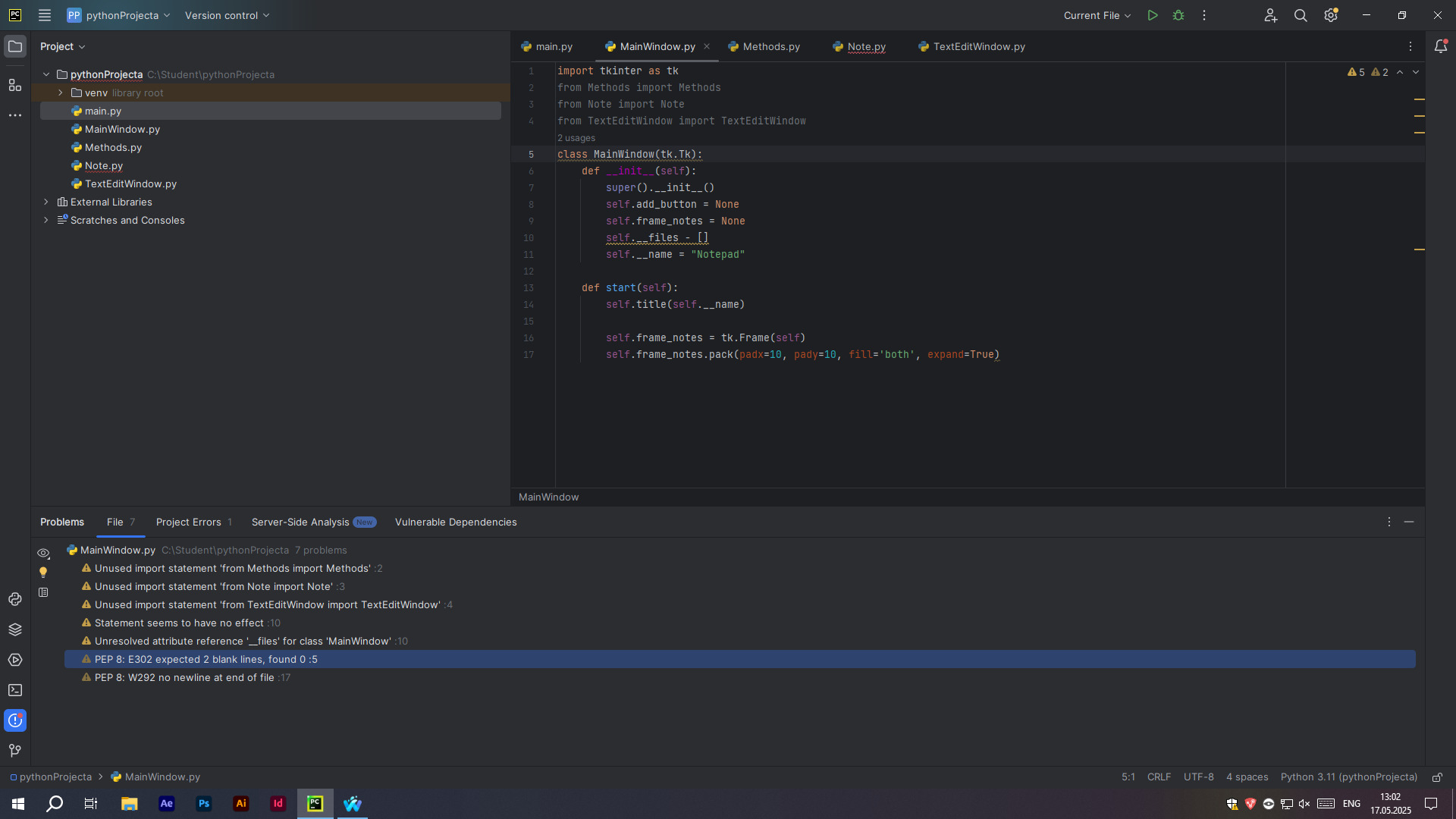Expand the External Libraries node
1456x819 pixels.
[46, 202]
